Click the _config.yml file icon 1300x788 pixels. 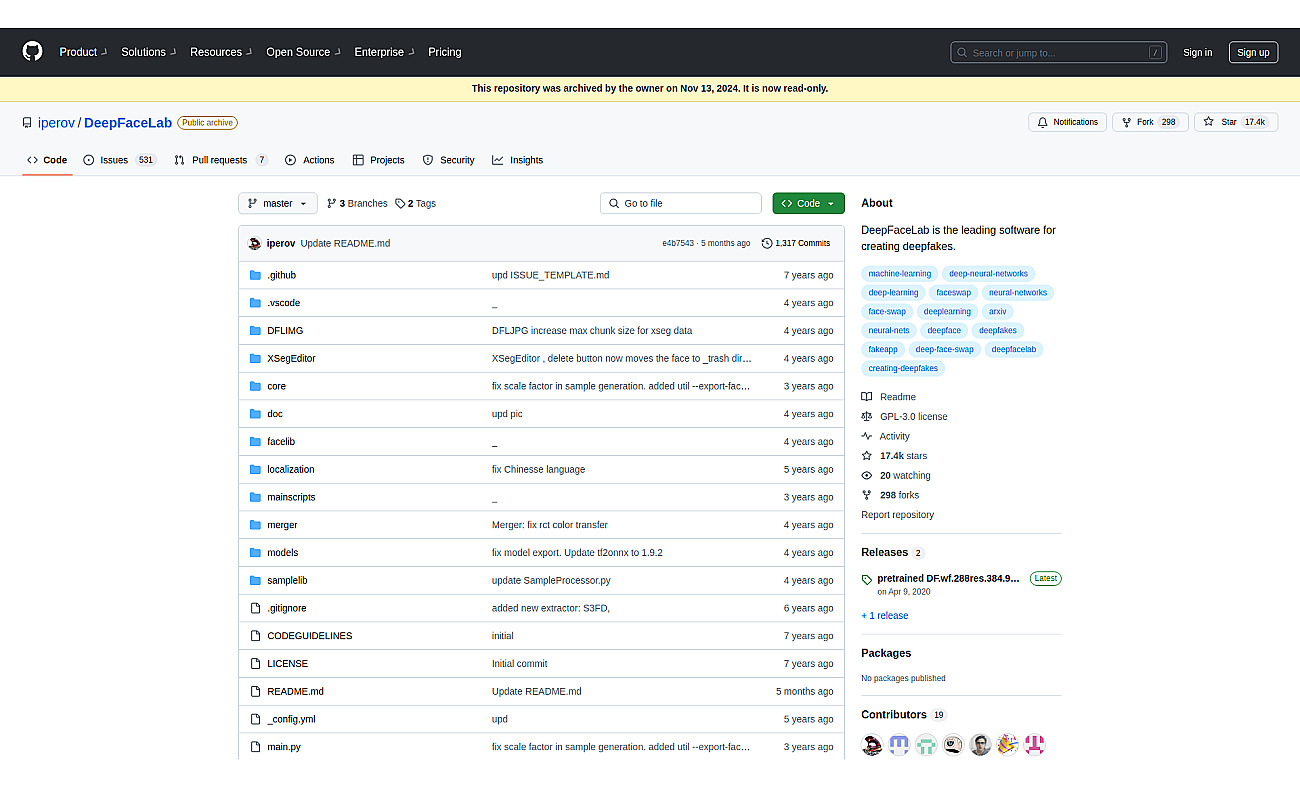pos(256,719)
